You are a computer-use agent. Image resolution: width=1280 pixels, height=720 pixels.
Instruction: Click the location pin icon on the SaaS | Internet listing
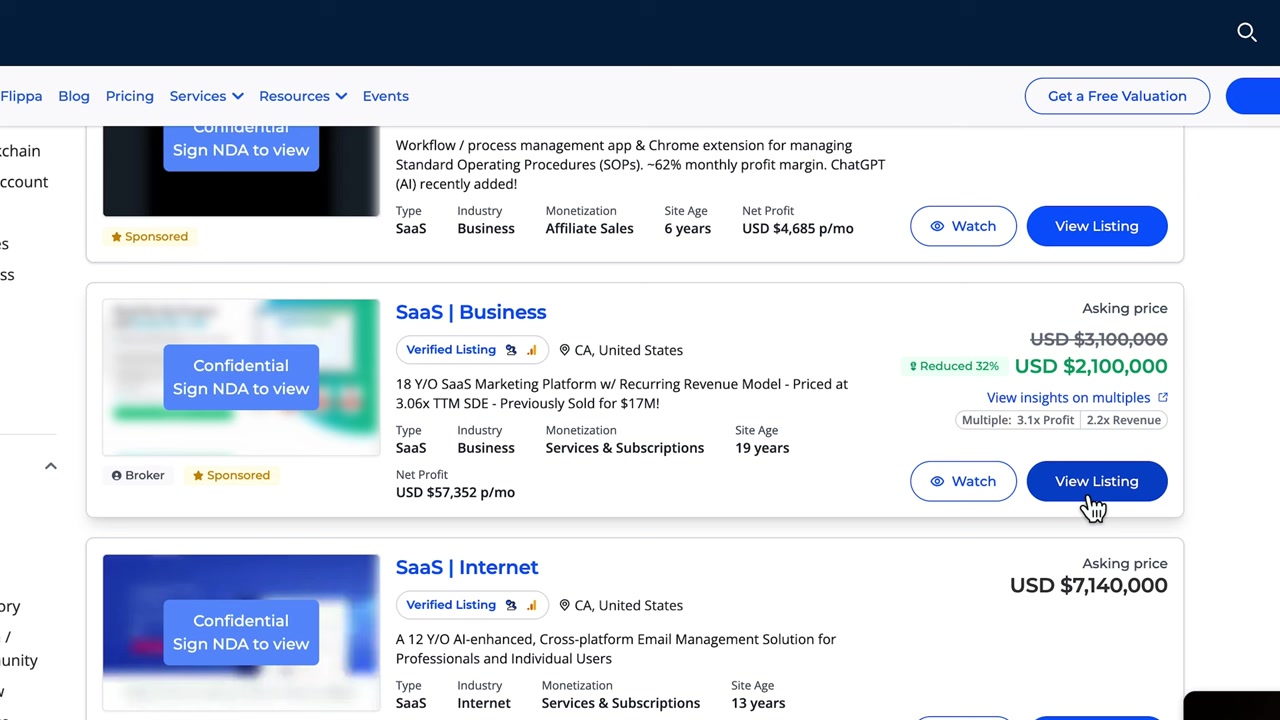pos(564,605)
